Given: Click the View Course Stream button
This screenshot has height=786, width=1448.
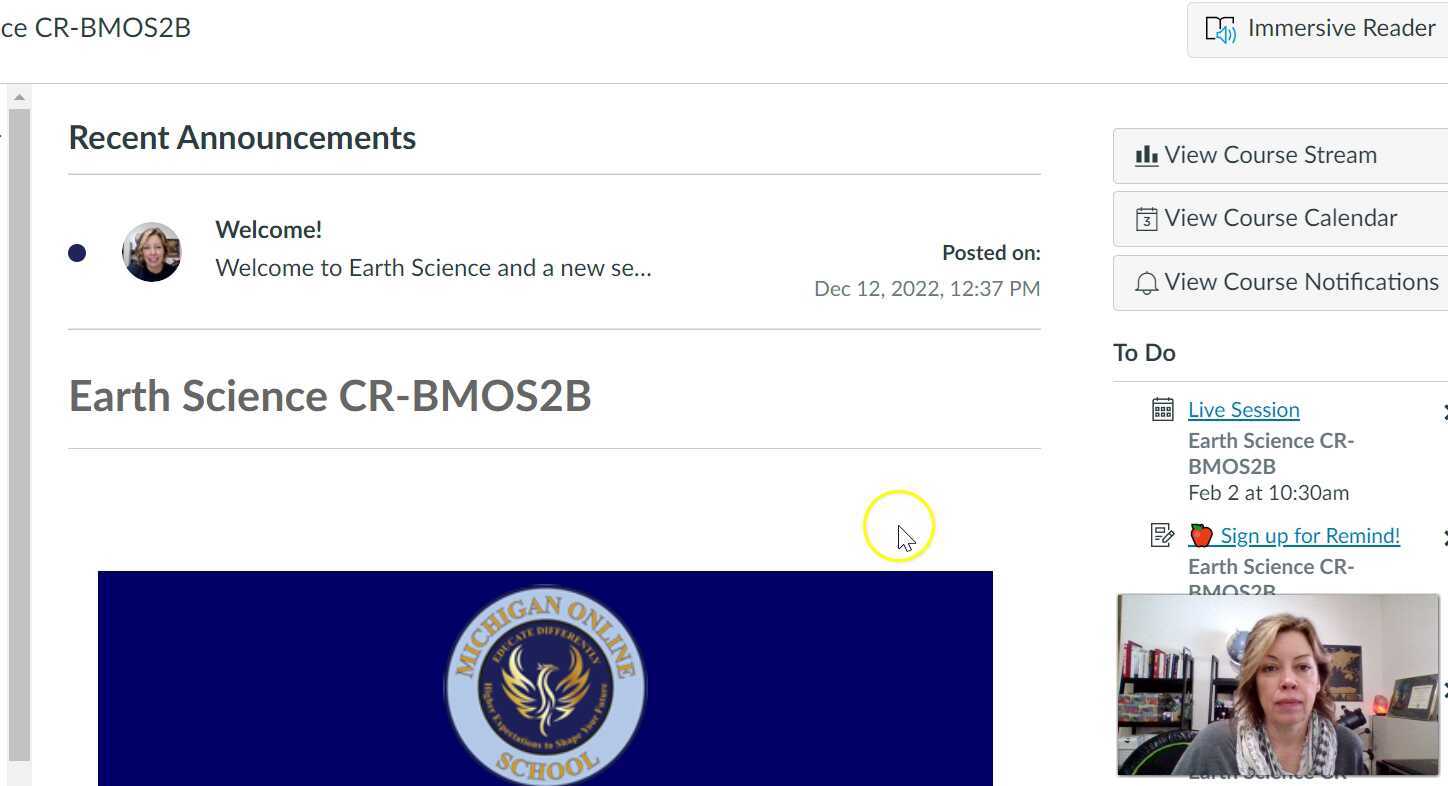Looking at the screenshot, I should [1270, 155].
